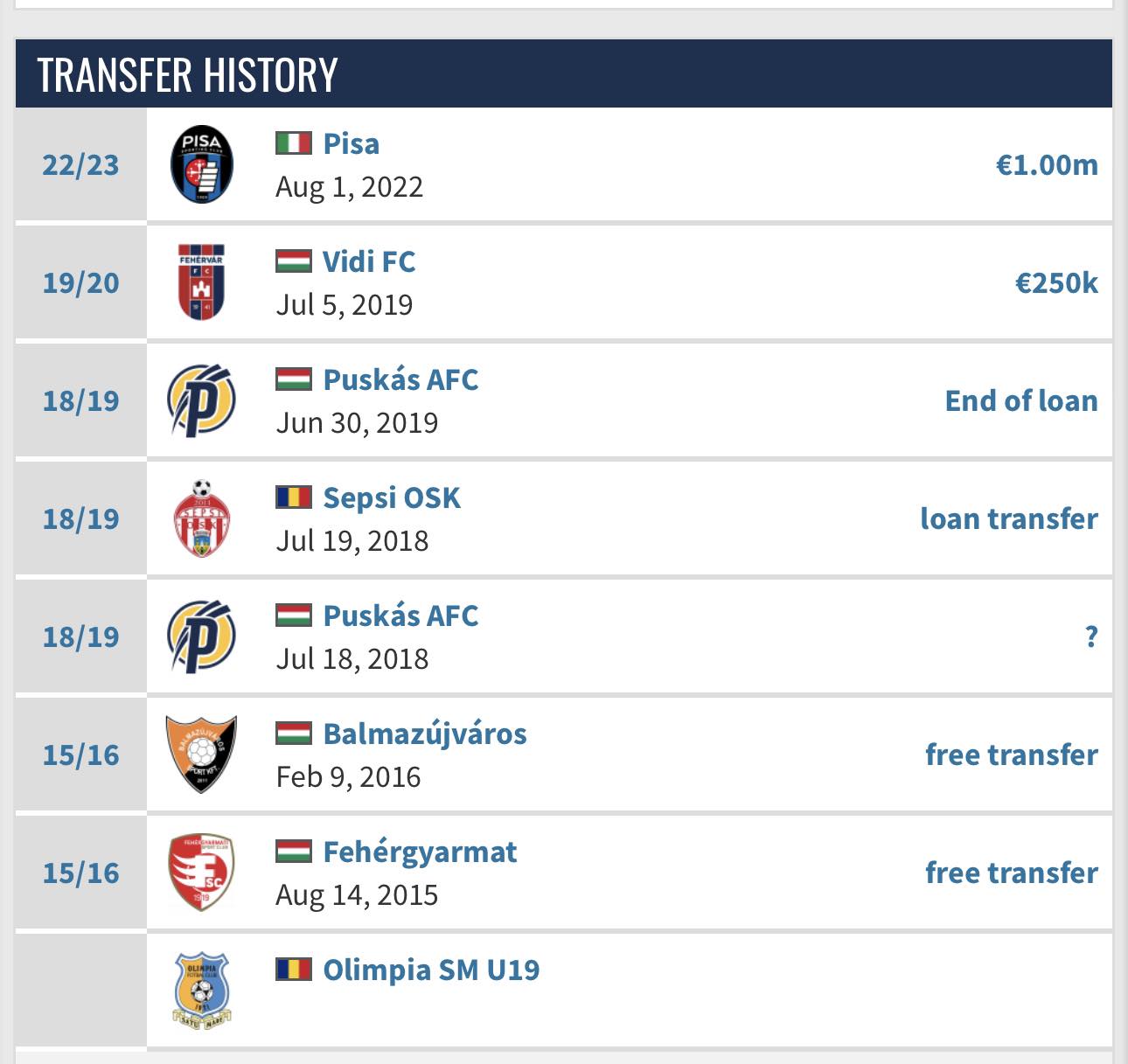Click the Italian flag next to Pisa

click(x=294, y=143)
